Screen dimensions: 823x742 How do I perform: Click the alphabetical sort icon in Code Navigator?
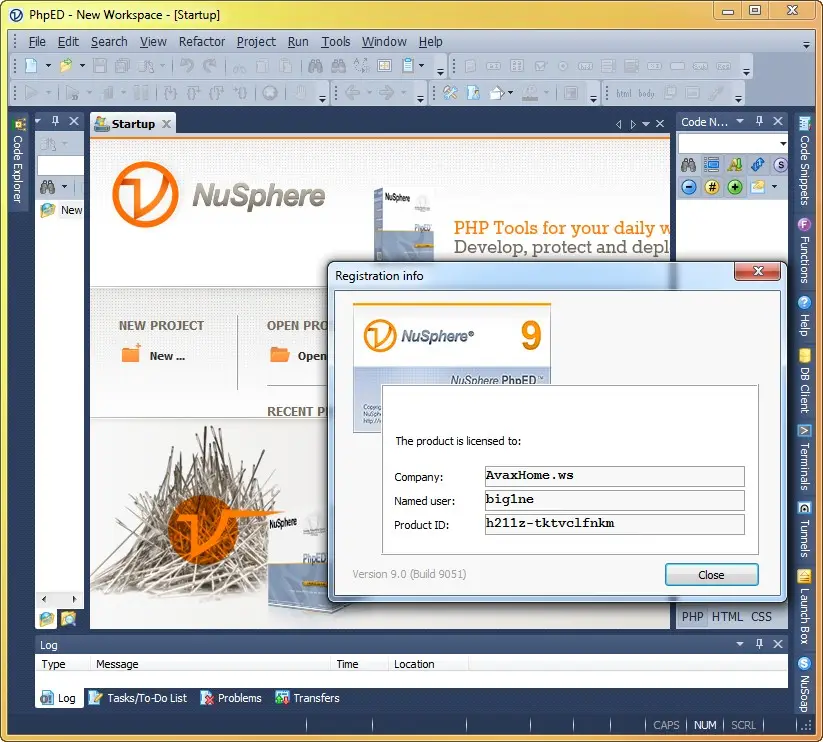pos(735,165)
